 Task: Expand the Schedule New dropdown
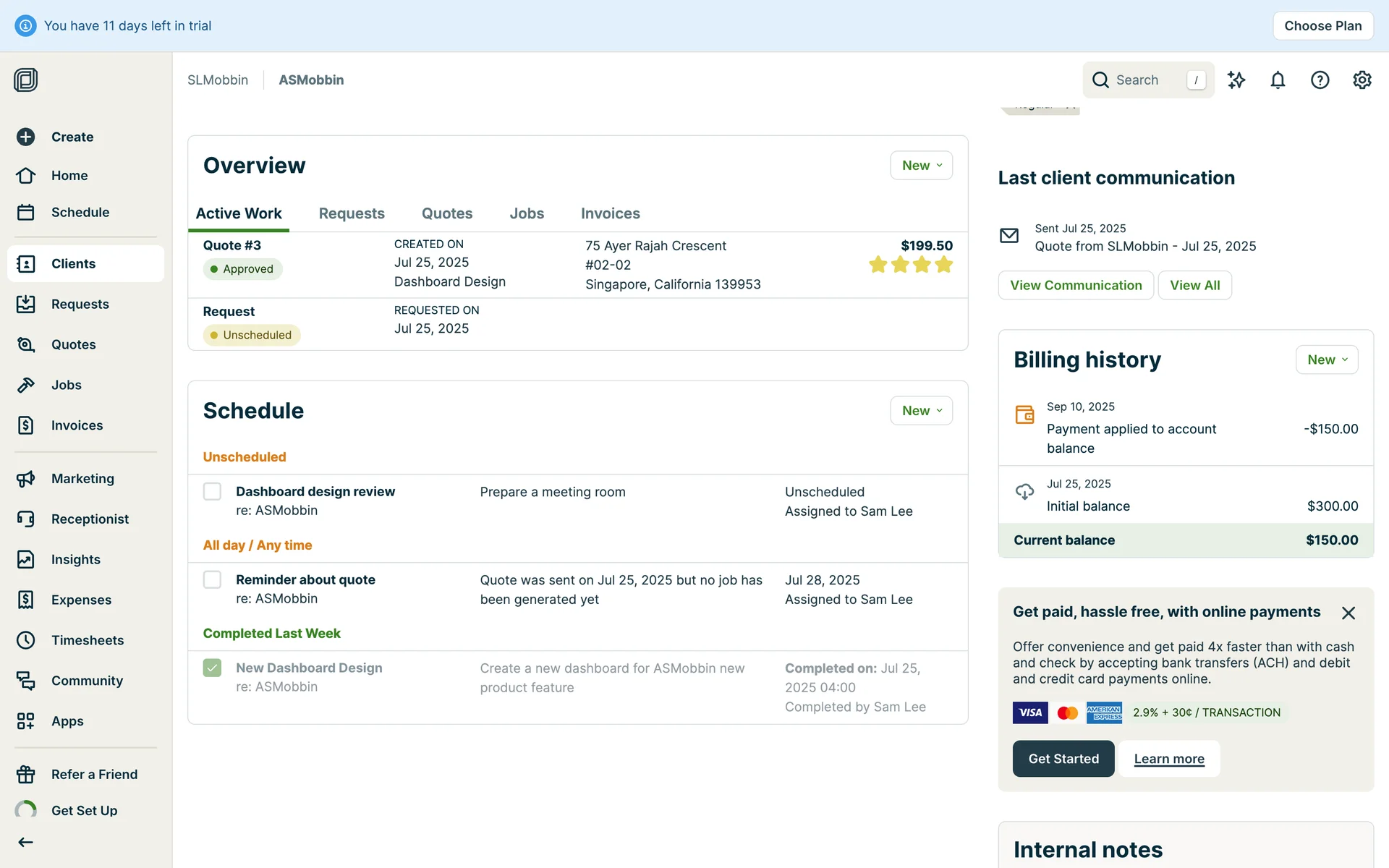coord(921,411)
